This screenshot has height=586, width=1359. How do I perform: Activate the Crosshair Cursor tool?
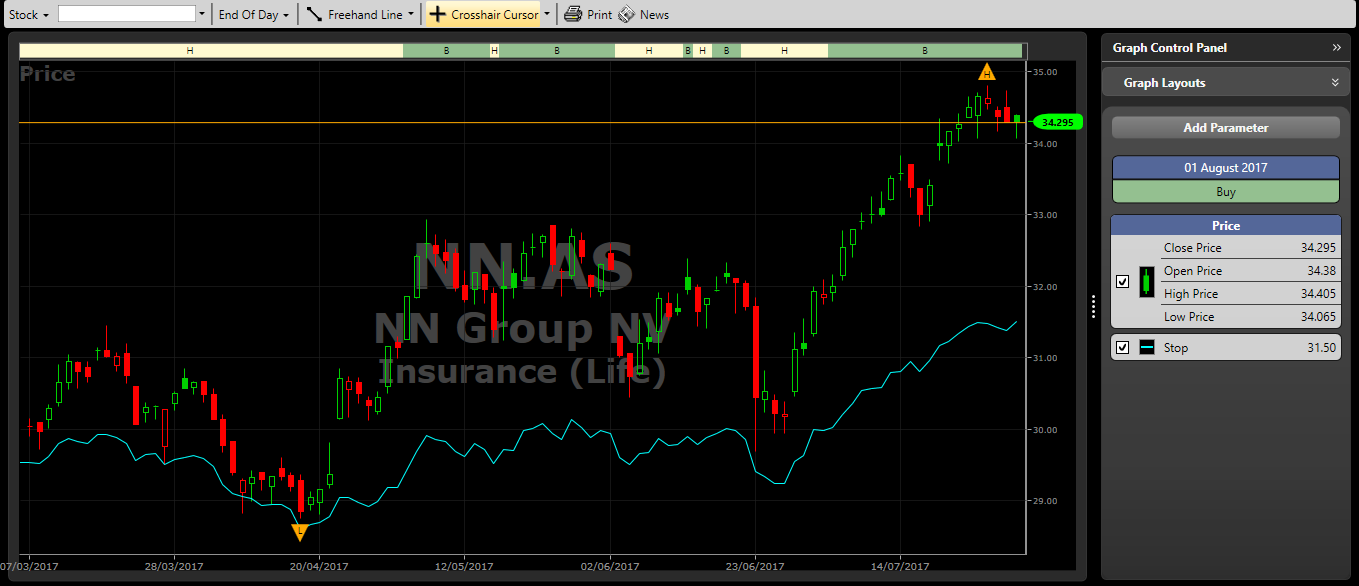tap(483, 14)
